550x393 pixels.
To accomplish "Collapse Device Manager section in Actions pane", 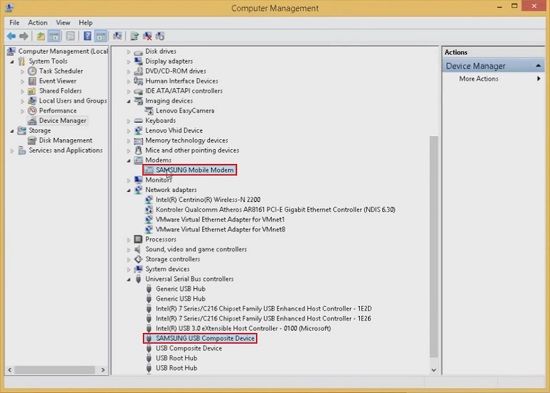I will point(538,66).
